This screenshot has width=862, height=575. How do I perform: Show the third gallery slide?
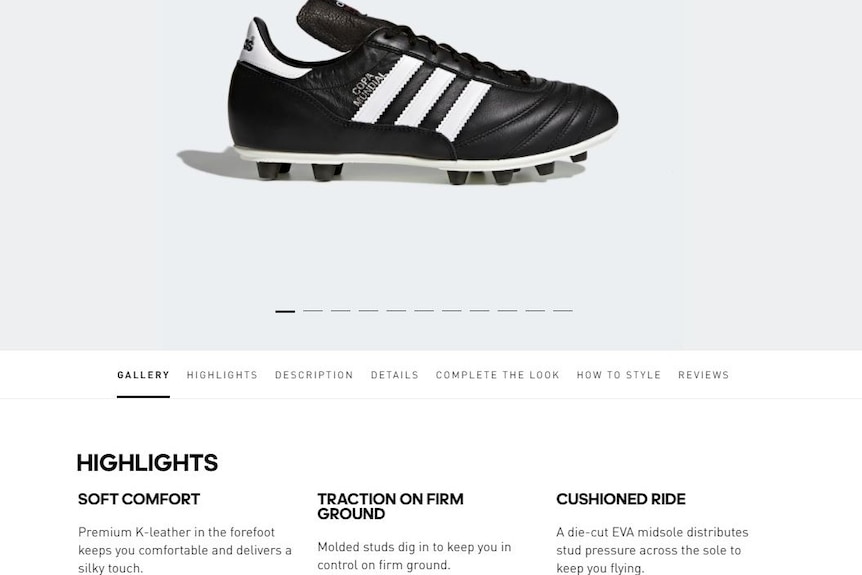point(340,311)
